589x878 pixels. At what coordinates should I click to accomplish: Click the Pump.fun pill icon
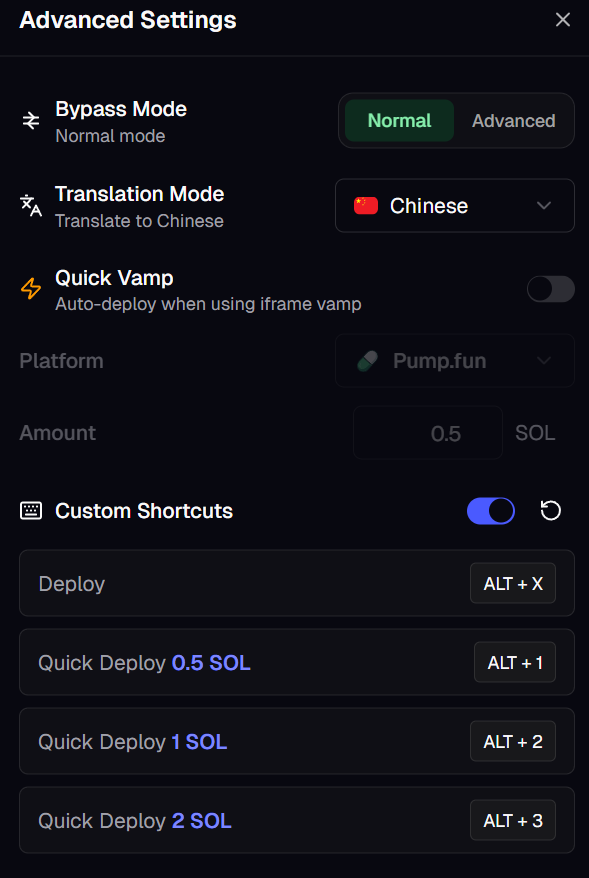pyautogui.click(x=367, y=361)
